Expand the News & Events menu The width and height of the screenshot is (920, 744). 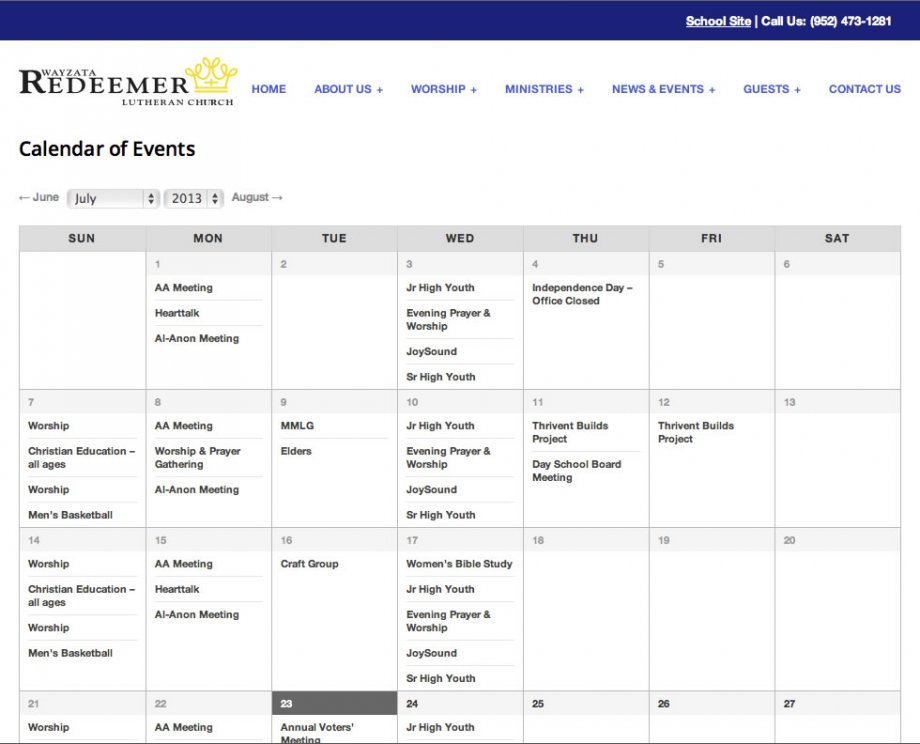[663, 89]
